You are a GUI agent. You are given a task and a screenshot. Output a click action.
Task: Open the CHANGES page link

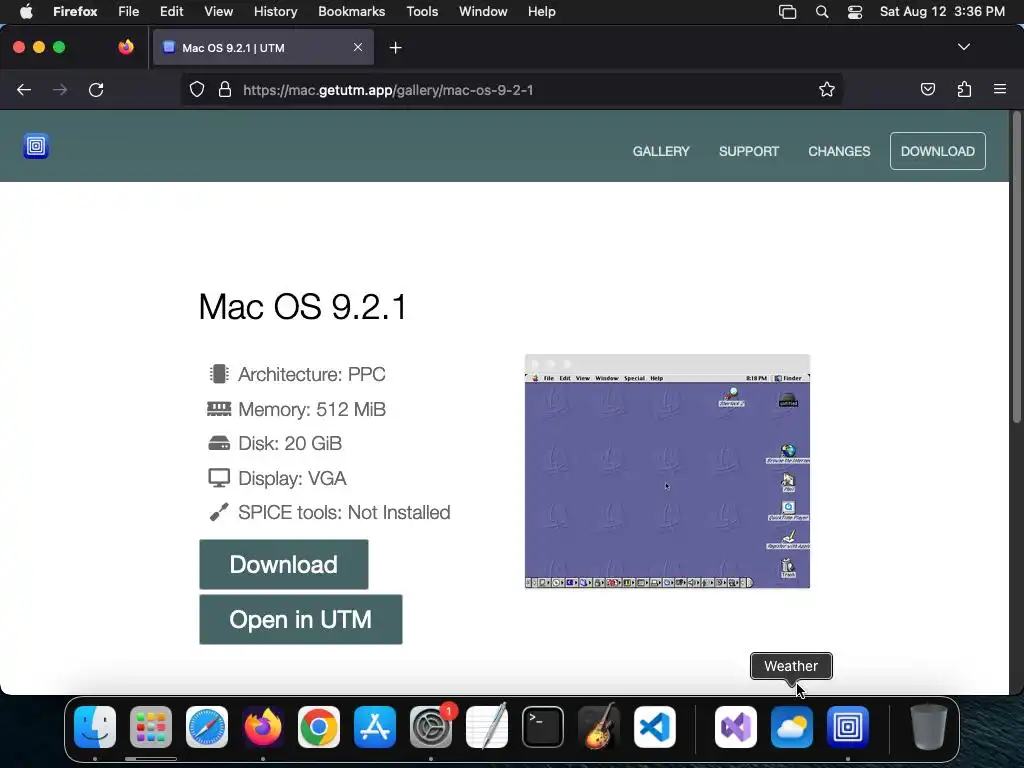[839, 152]
